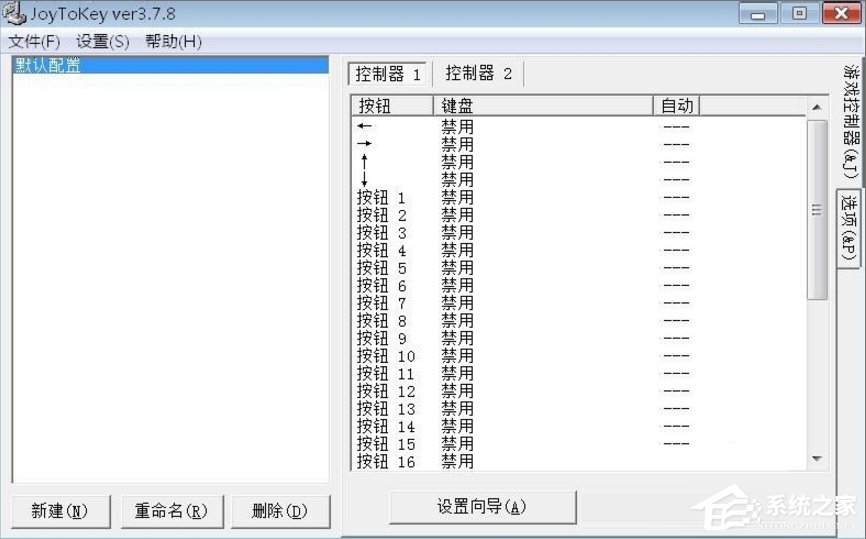Select the 按钮 11 row
Screen dimensions: 866x539
coord(579,374)
